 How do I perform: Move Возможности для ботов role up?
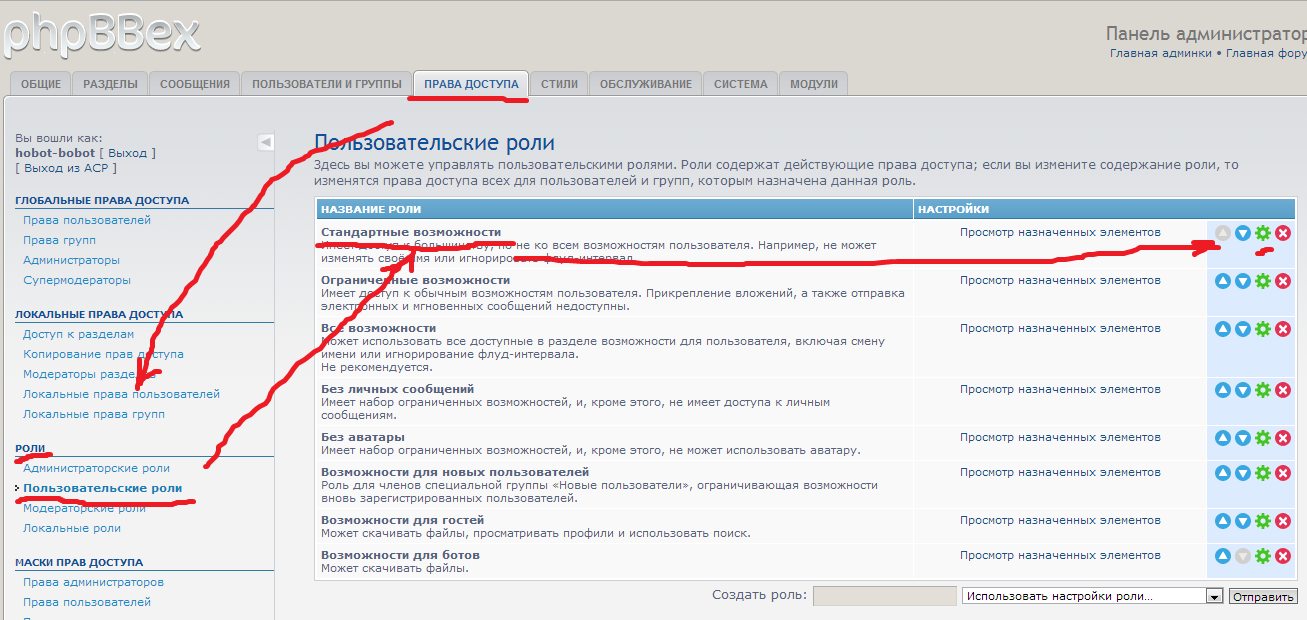click(x=1223, y=556)
